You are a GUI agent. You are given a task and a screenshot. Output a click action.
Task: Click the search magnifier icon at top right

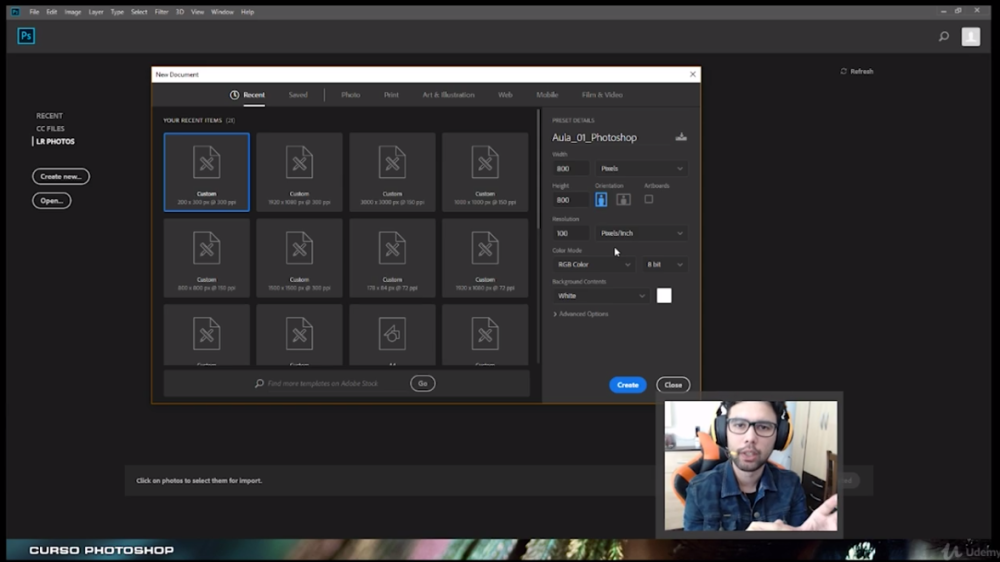coord(944,36)
